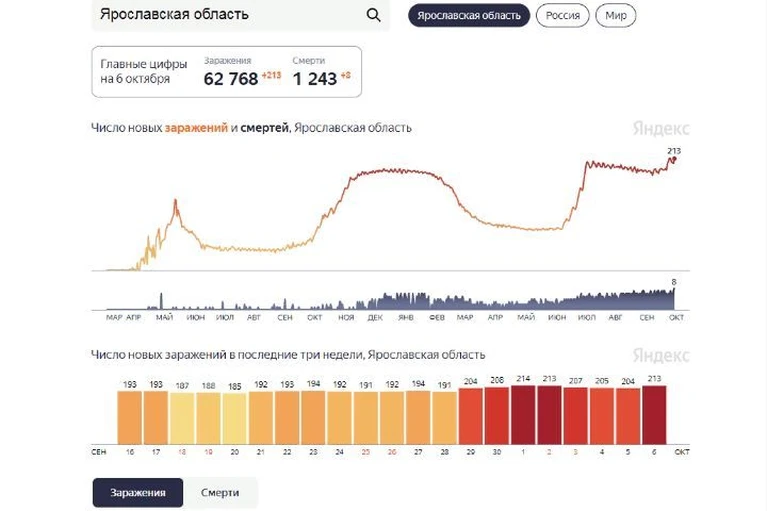The image size is (767, 511).
Task: Click the search magnifier icon
Action: coord(373,15)
